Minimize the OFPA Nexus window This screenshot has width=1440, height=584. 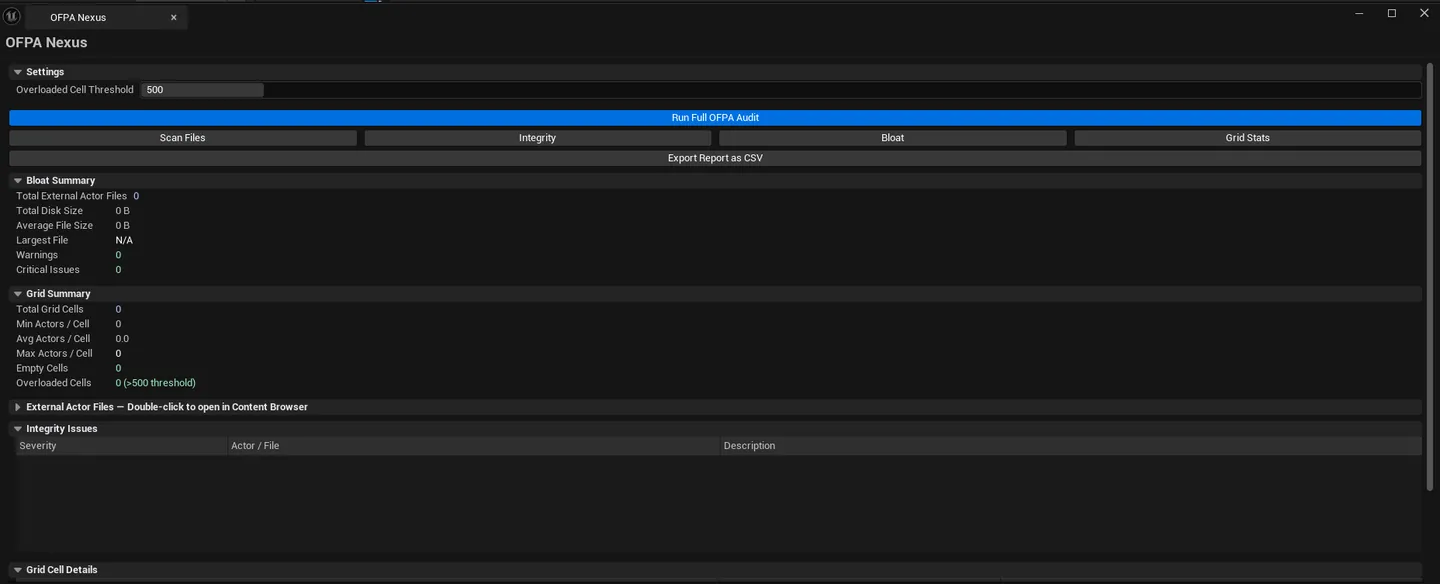(1360, 14)
